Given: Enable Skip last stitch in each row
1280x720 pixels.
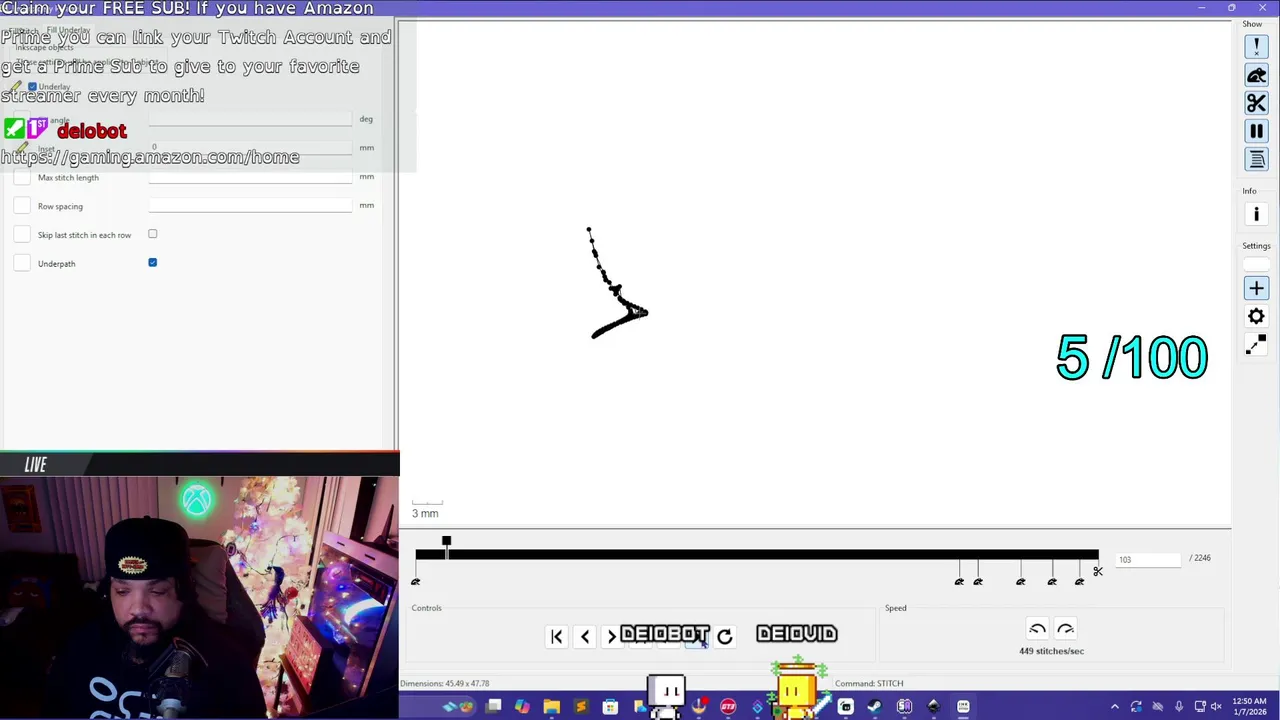Looking at the screenshot, I should point(153,234).
